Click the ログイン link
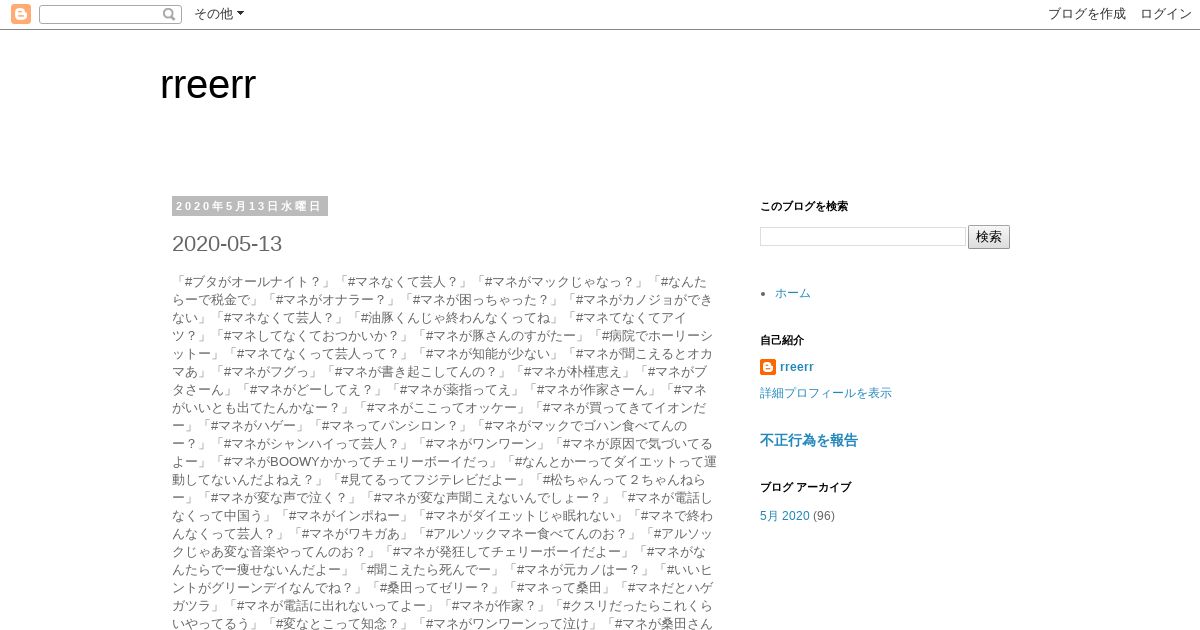Viewport: 1200px width, 630px height. point(1166,14)
